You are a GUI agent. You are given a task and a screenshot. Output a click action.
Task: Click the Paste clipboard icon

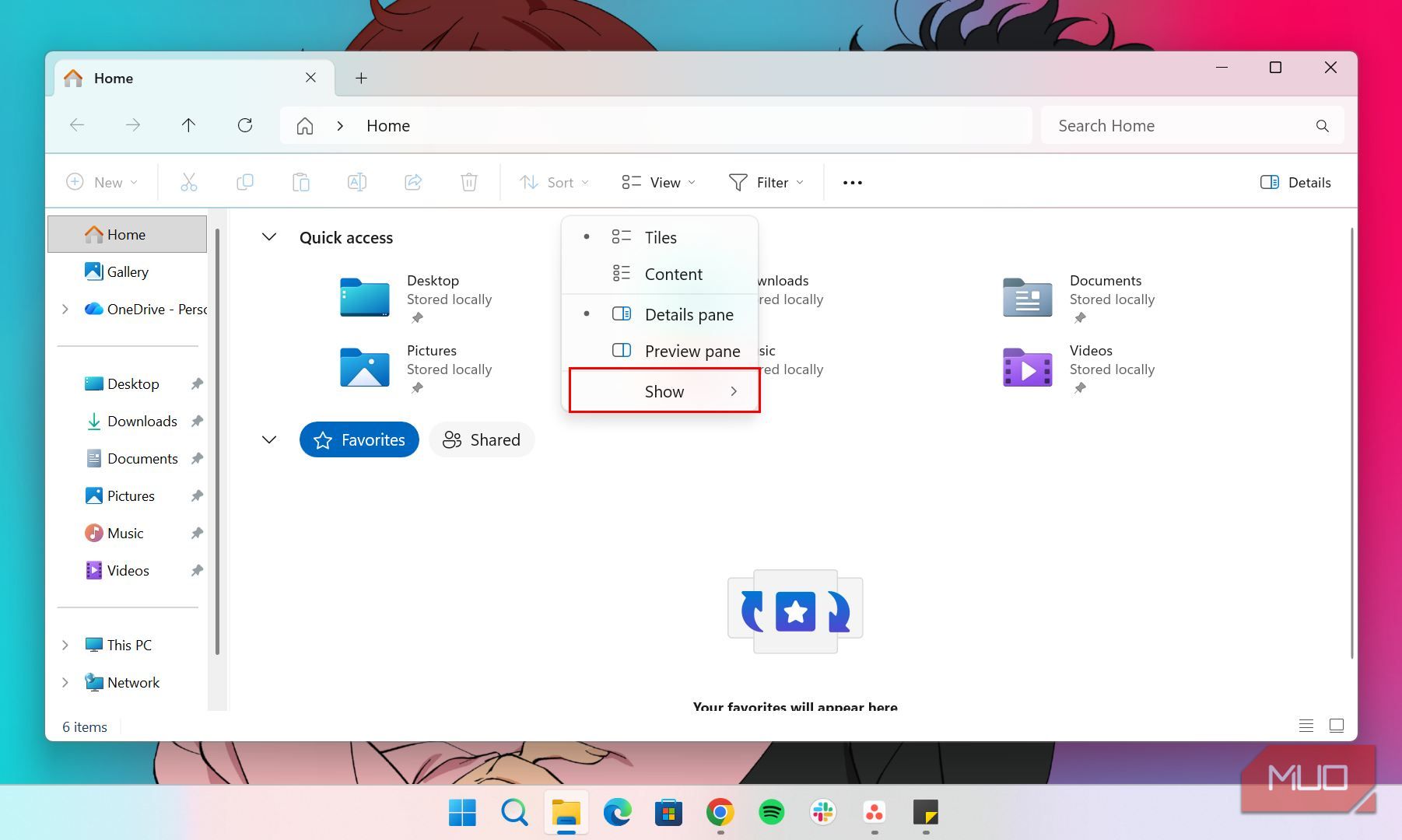[x=300, y=182]
